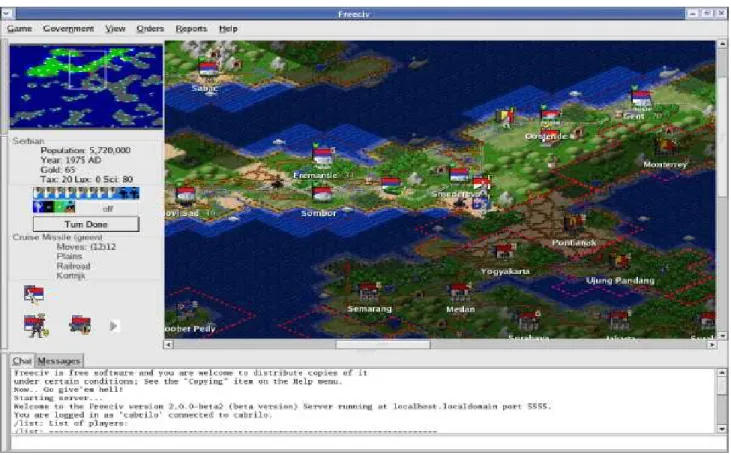The height and width of the screenshot is (455, 731).
Task: Click the Yogyakarta city icon
Action: click(505, 252)
